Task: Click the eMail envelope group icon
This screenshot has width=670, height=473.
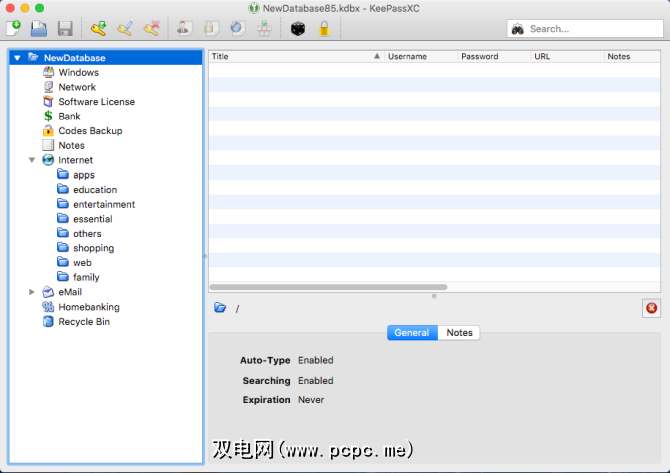Action: [x=48, y=292]
